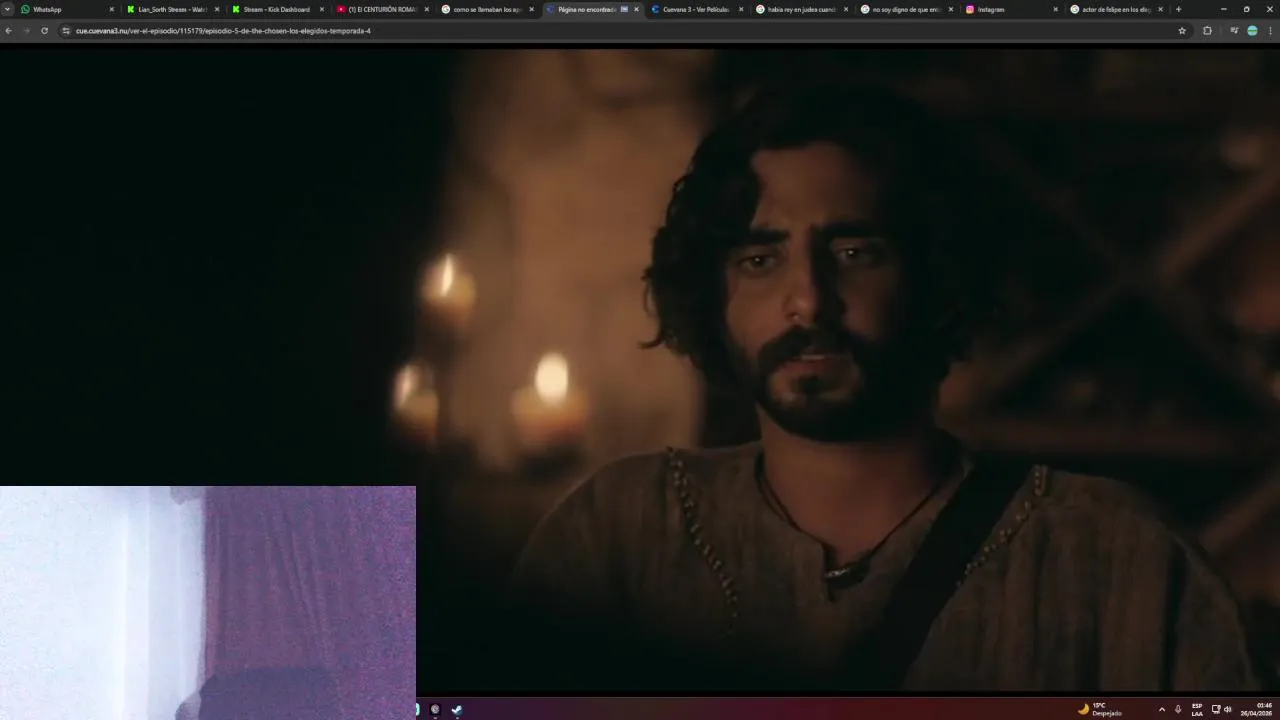Close the WhatsApp tab
Viewport: 1280px width, 720px height.
point(112,9)
